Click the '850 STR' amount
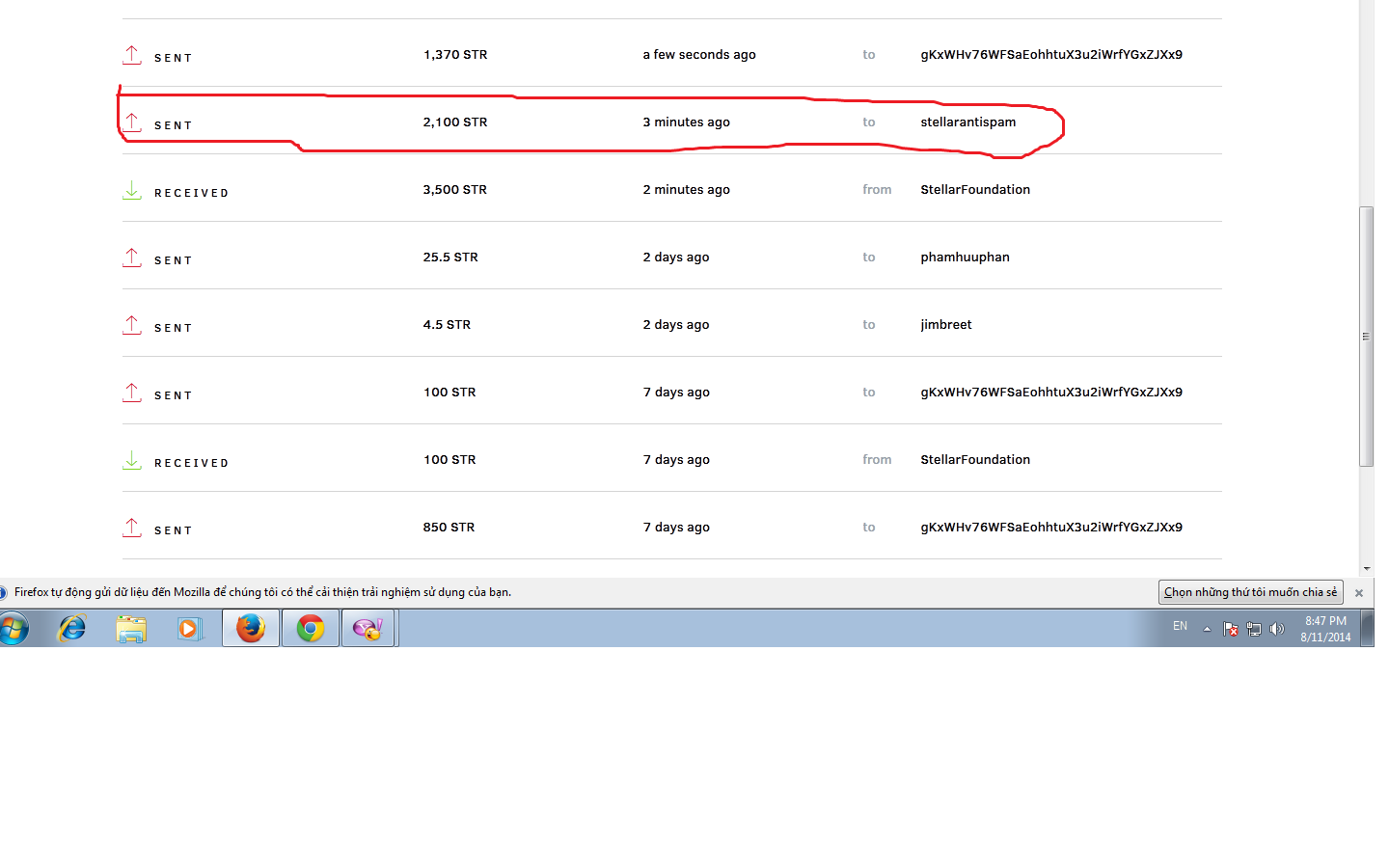The width and height of the screenshot is (1389, 868). coord(449,528)
